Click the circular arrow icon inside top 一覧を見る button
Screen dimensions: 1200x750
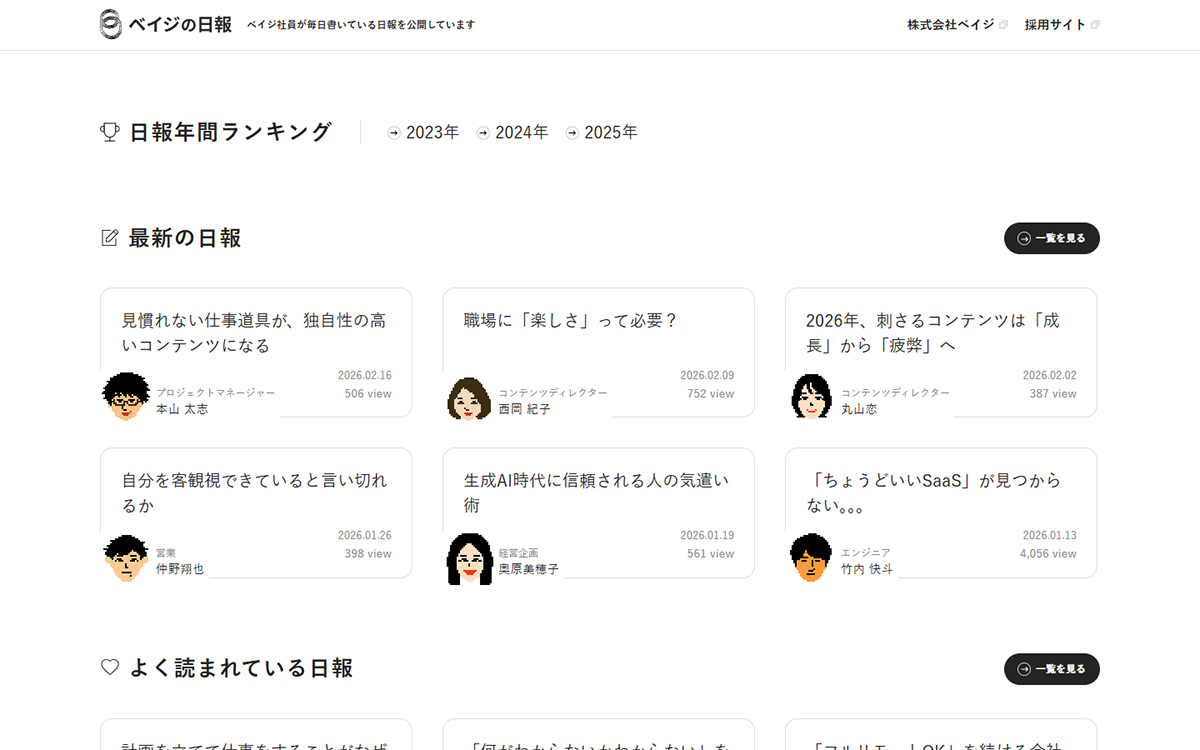point(1022,238)
